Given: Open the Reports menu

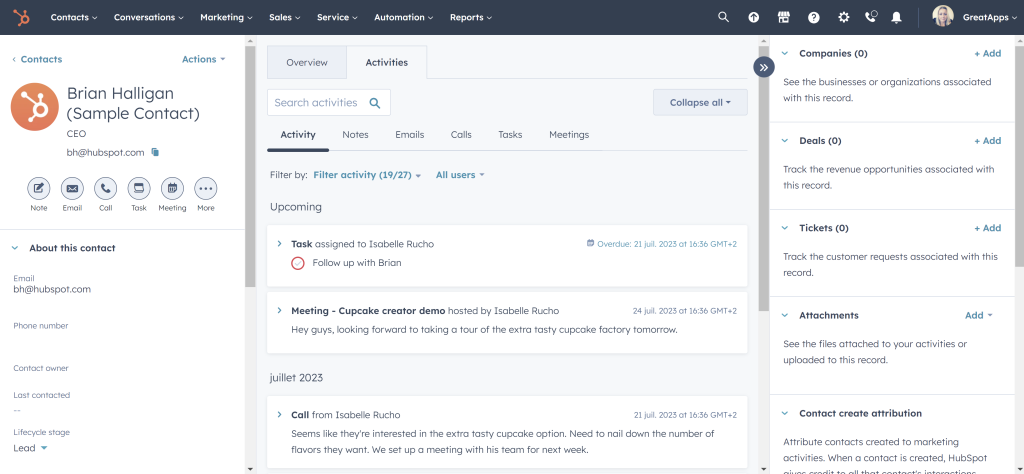Looking at the screenshot, I should coord(471,18).
